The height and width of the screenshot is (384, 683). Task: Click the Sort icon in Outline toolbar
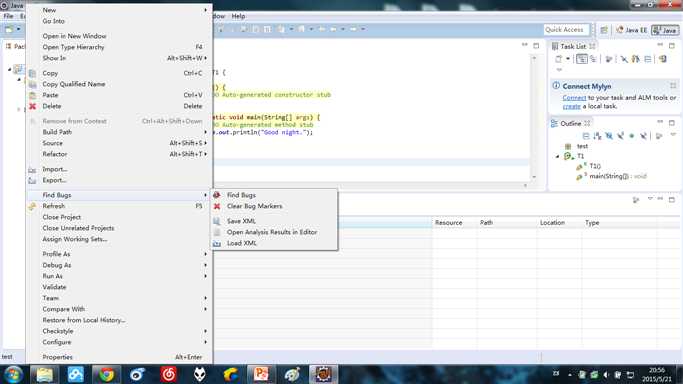pos(597,136)
